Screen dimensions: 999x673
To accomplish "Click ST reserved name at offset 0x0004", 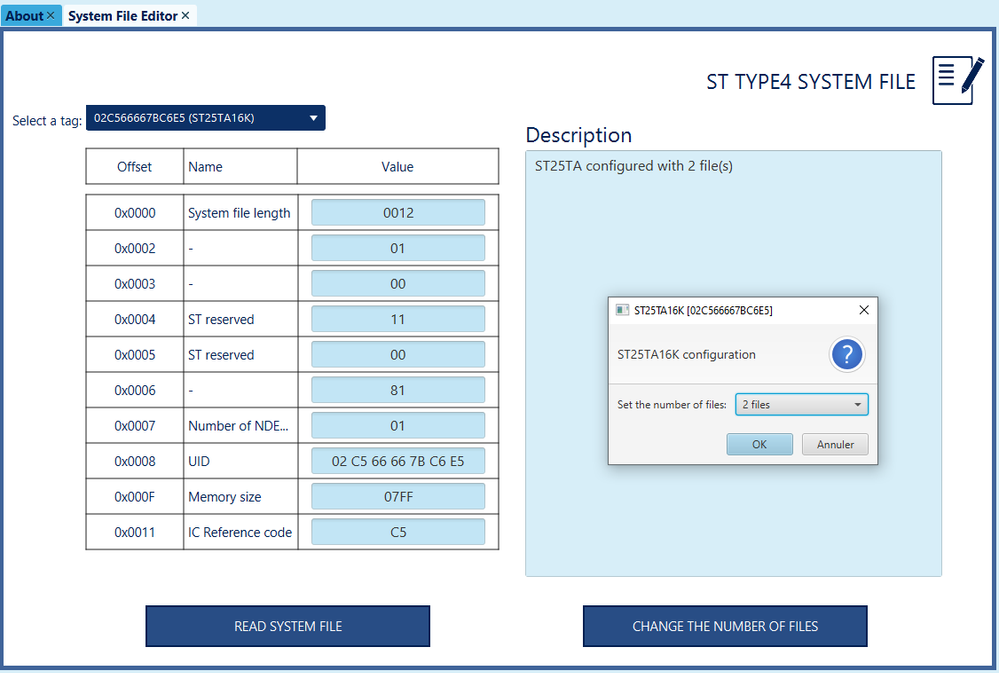I will point(240,319).
